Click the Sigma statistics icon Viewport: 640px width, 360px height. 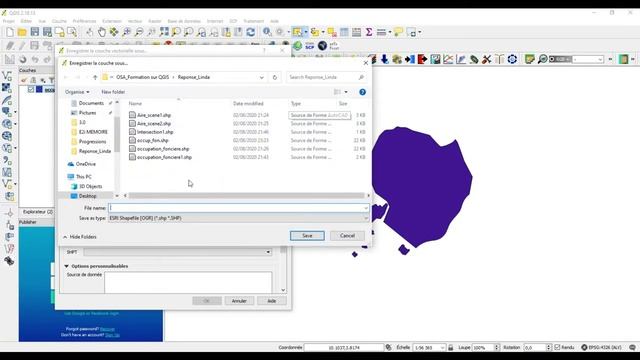[369, 32]
